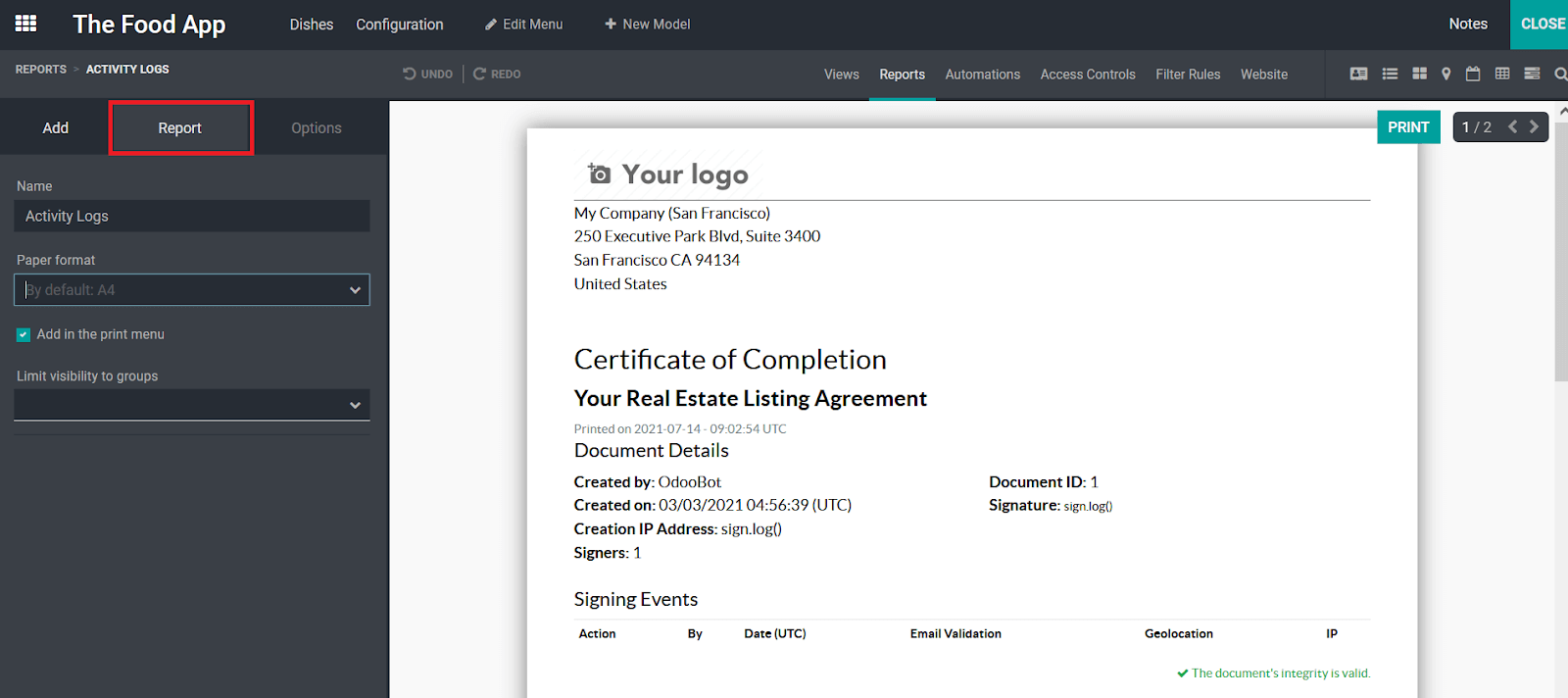Image resolution: width=1568 pixels, height=698 pixels.
Task: Go to next report page
Action: (1534, 126)
